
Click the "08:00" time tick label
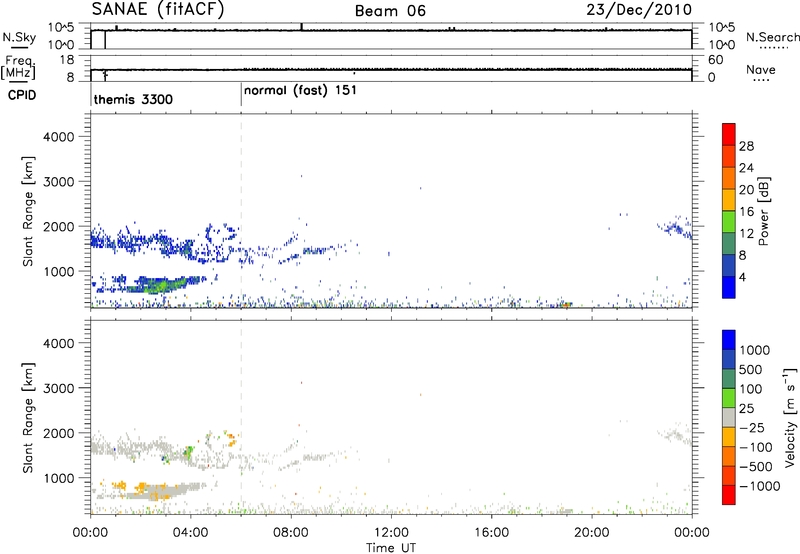291,533
